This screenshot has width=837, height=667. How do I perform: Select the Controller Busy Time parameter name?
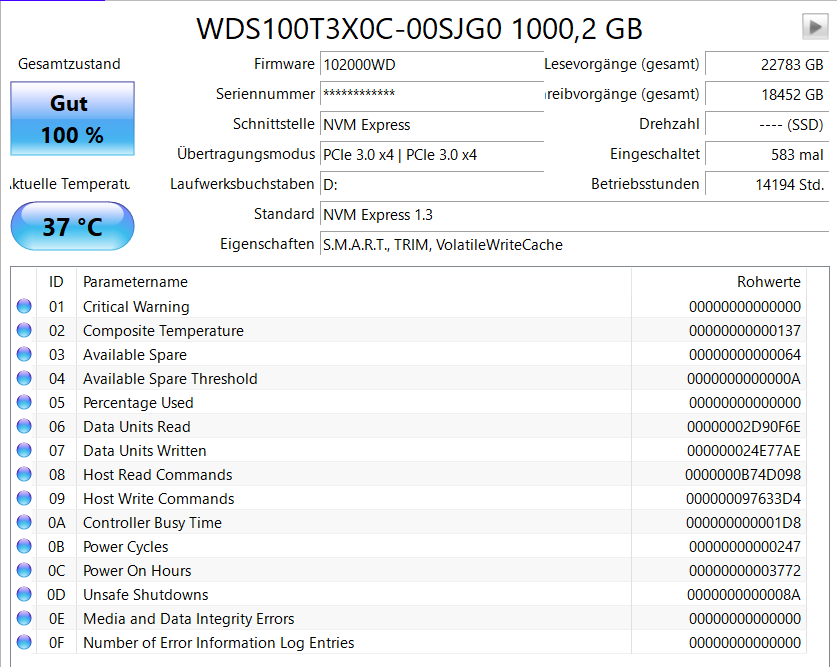tap(152, 523)
